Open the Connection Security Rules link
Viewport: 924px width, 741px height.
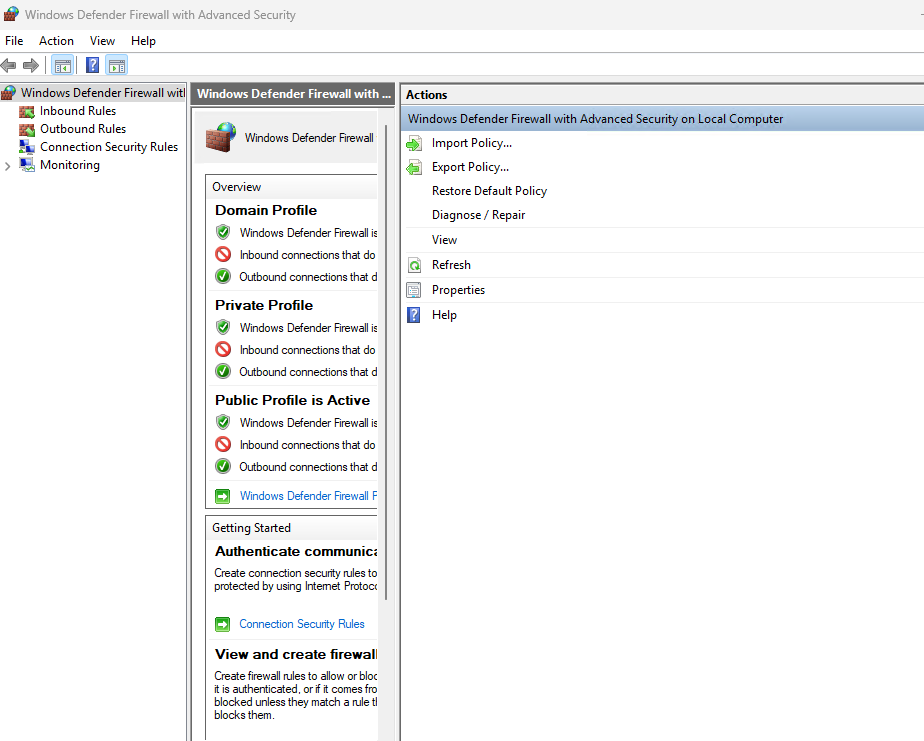coord(302,624)
